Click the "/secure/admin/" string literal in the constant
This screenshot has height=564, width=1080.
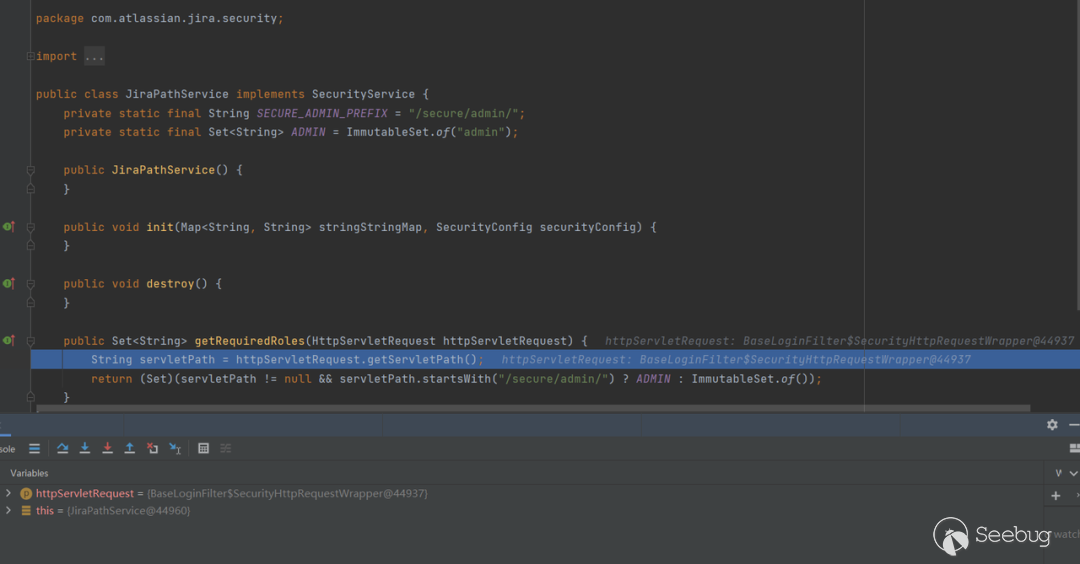click(x=464, y=114)
